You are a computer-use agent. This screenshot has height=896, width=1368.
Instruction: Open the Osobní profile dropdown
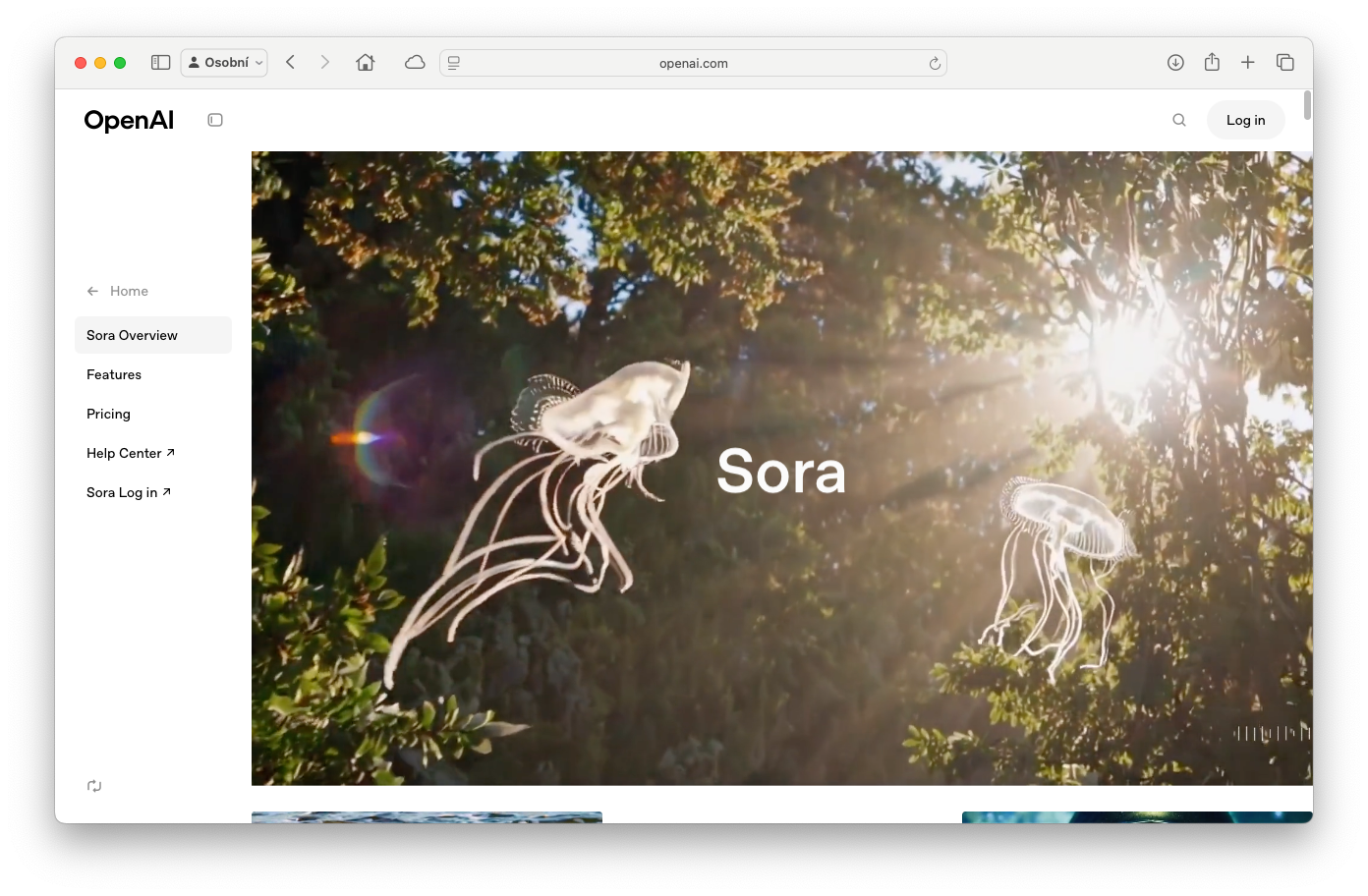(x=224, y=62)
